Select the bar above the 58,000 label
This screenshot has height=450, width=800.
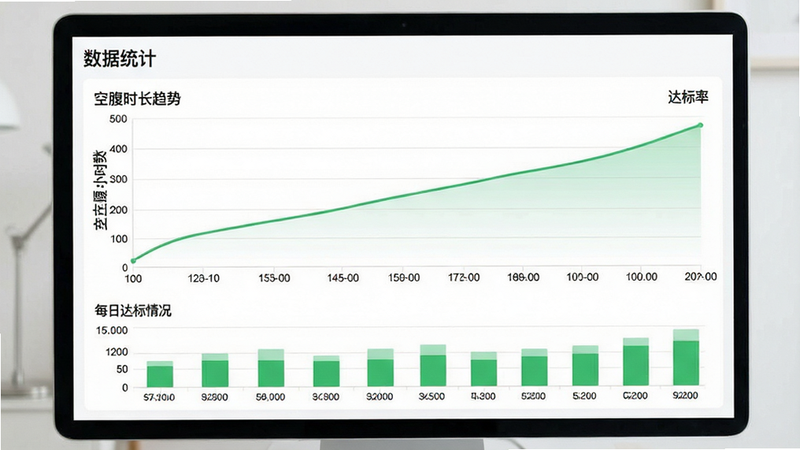tap(271, 368)
